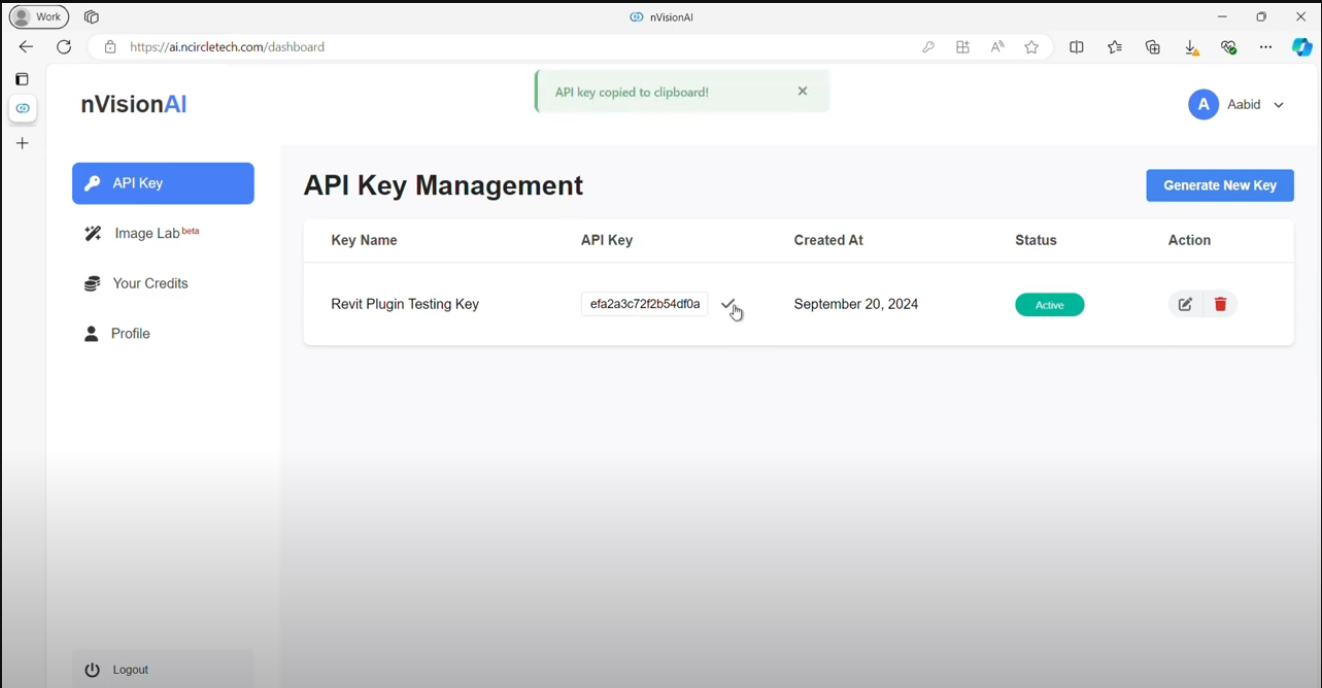Screen dimensions: 1322x688
Task: Click the Key Name column header
Action: (x=364, y=240)
